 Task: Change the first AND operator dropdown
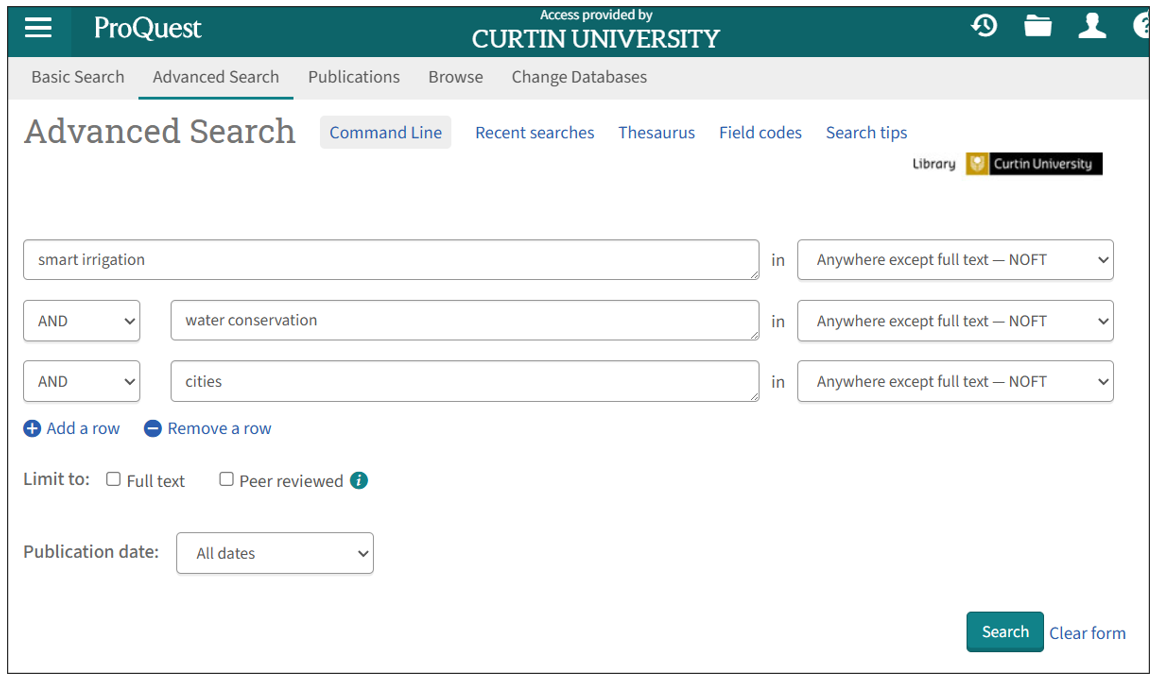(81, 320)
